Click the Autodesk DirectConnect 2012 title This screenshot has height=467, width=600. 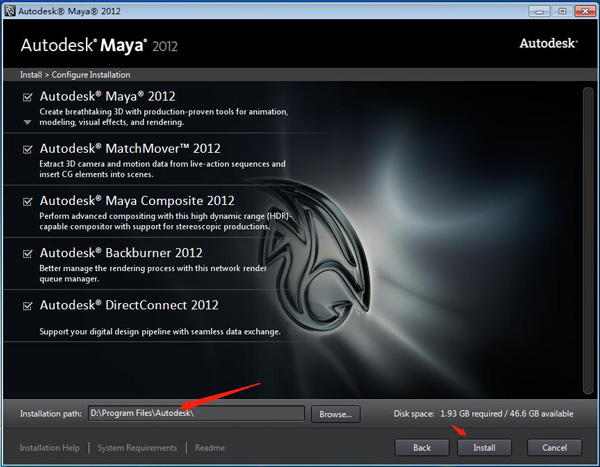coord(129,305)
